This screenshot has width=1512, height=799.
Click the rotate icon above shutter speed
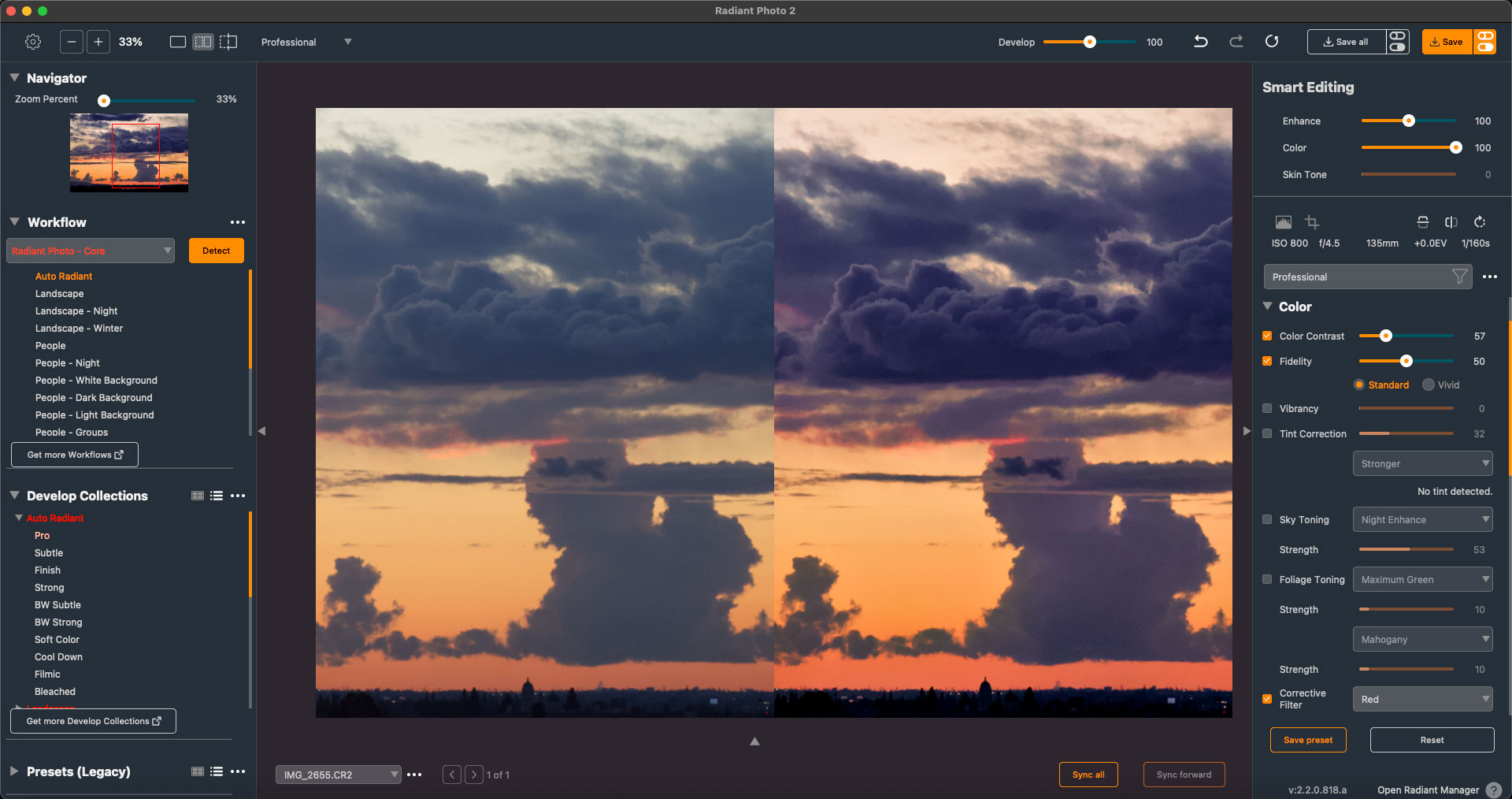point(1480,222)
